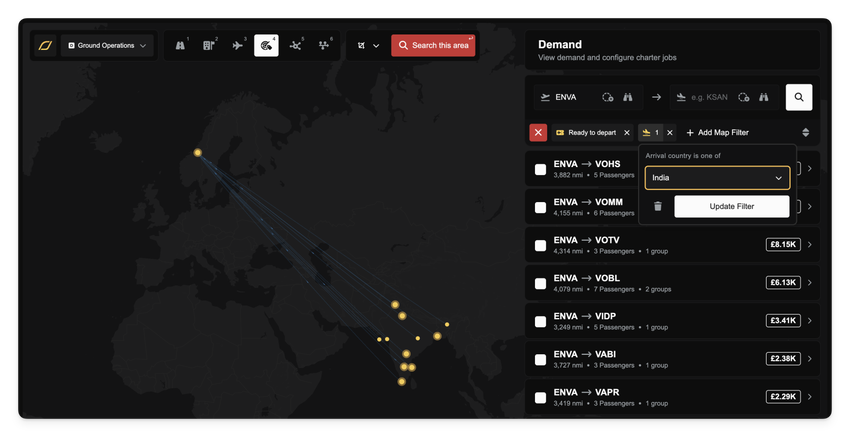The height and width of the screenshot is (437, 850).
Task: Clear all filters with red X button
Action: coord(538,132)
